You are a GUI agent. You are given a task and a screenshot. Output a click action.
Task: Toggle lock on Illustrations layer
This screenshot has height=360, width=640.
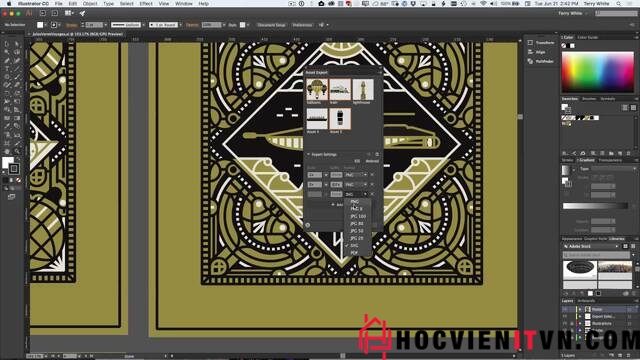click(x=572, y=323)
